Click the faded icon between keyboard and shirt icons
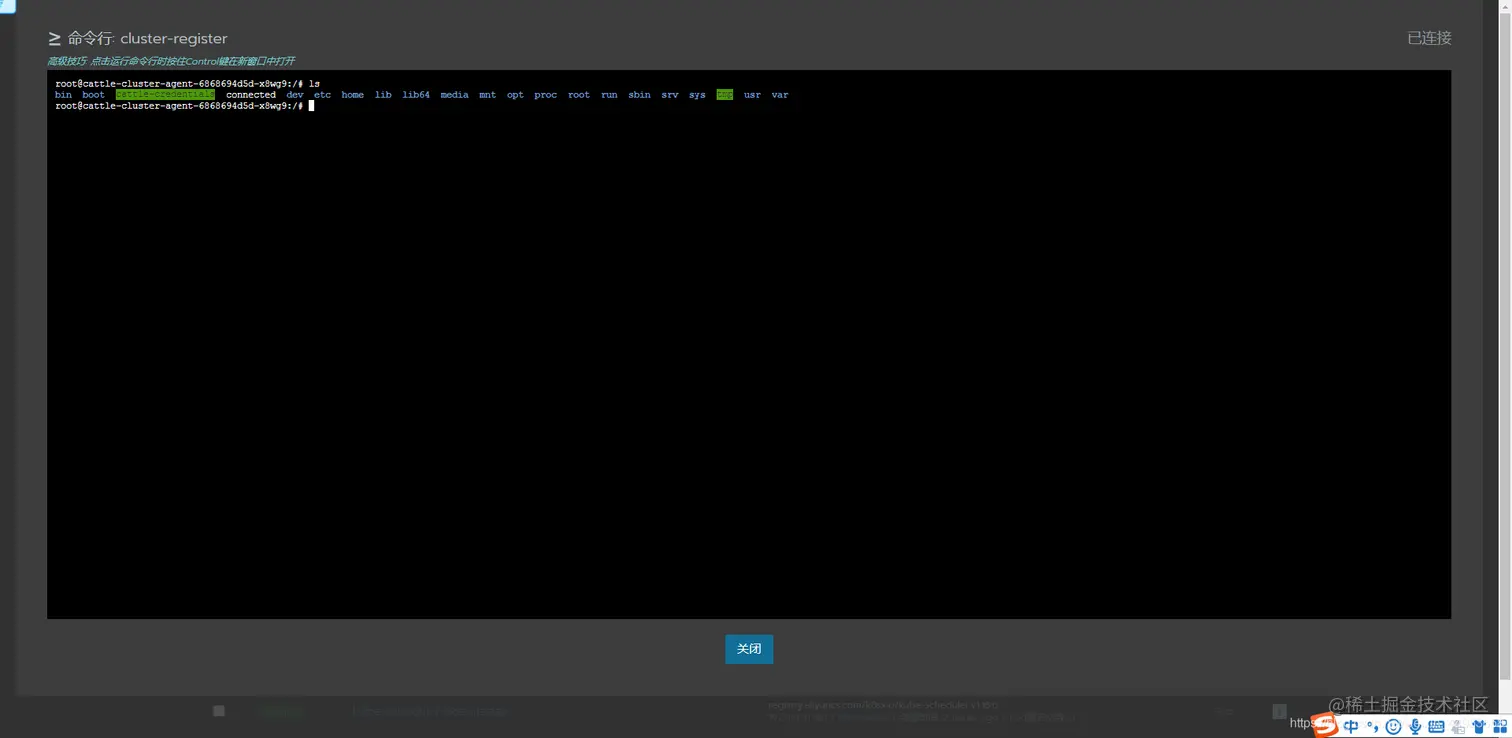1512x738 pixels. (1458, 727)
